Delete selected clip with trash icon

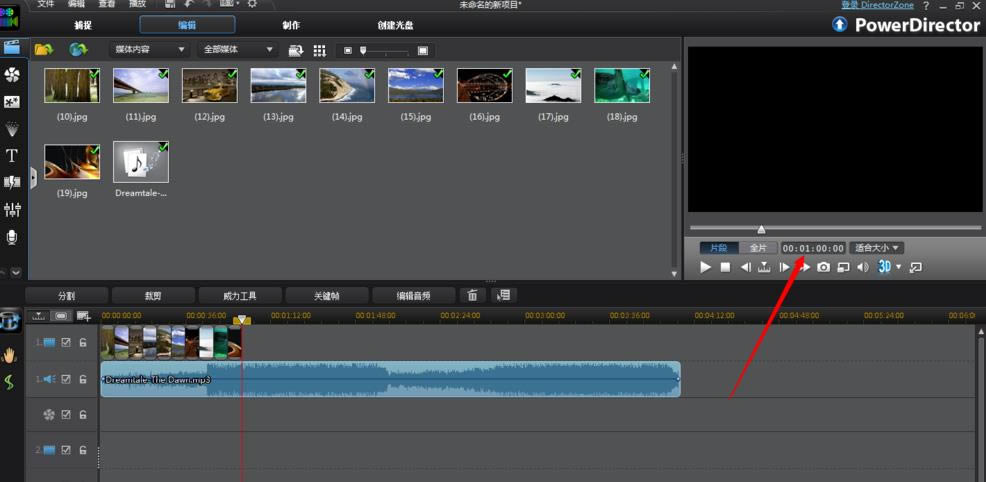(473, 295)
